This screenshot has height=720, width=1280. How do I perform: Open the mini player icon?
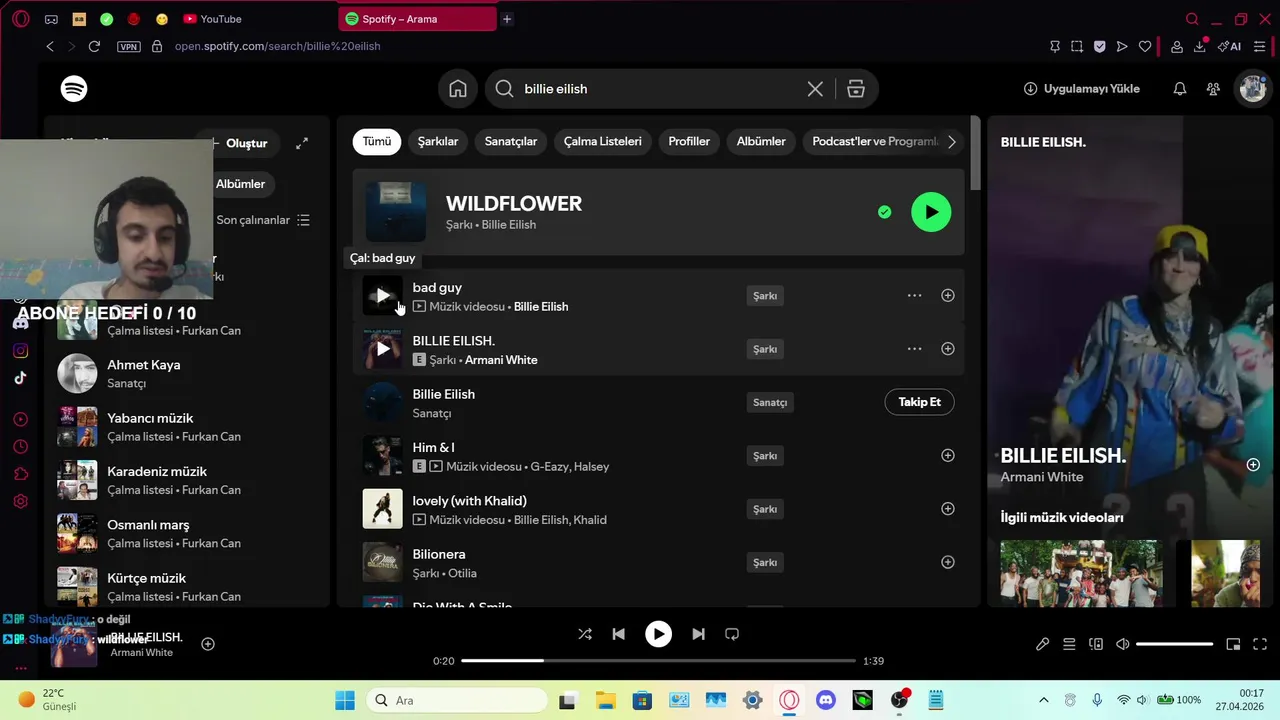point(1233,645)
